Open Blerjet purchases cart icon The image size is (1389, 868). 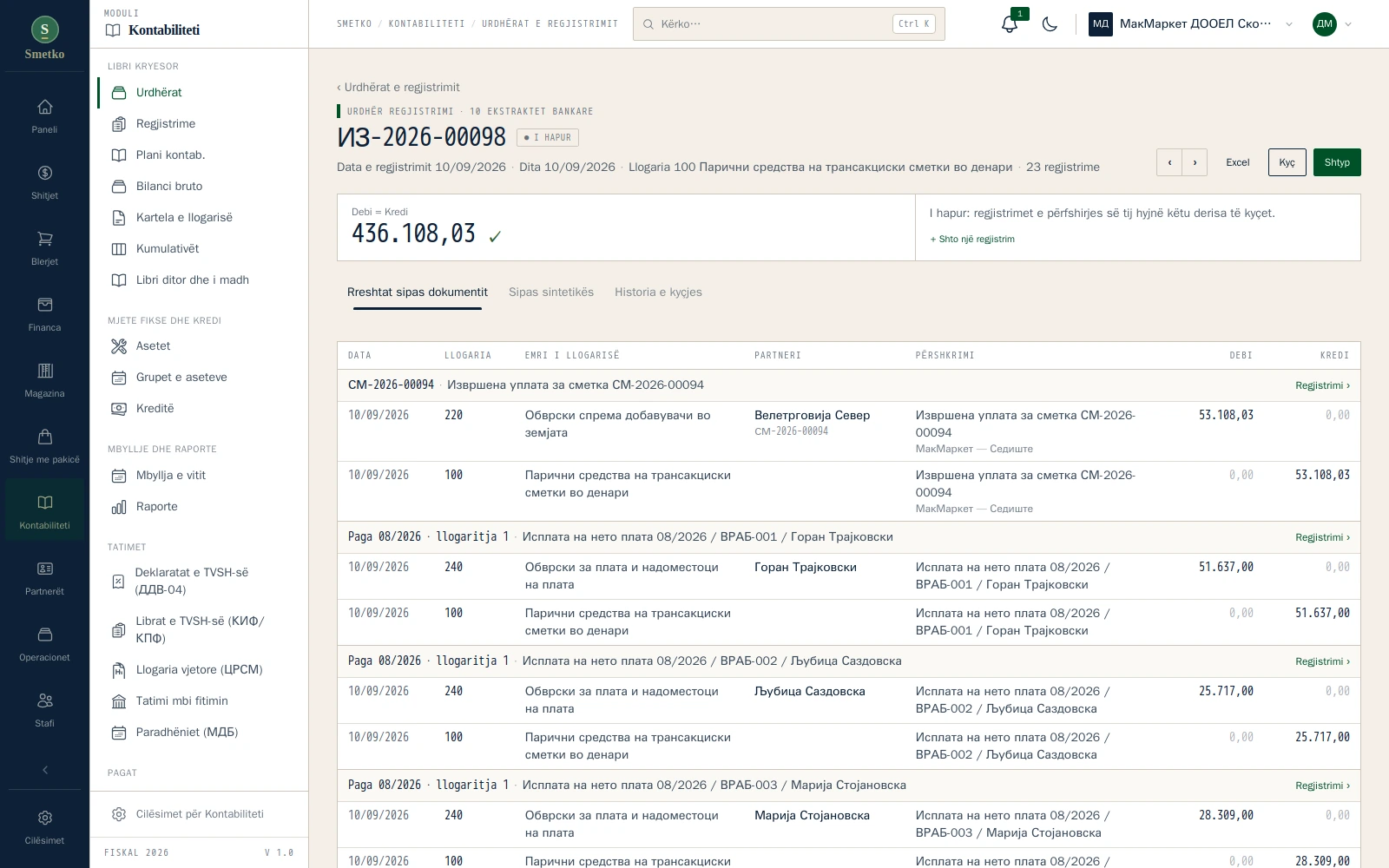[44, 248]
